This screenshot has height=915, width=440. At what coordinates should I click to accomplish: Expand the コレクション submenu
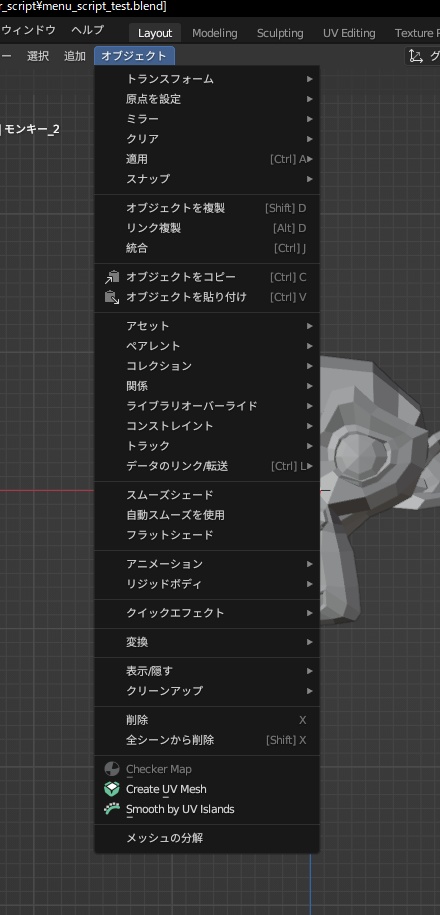coord(207,366)
